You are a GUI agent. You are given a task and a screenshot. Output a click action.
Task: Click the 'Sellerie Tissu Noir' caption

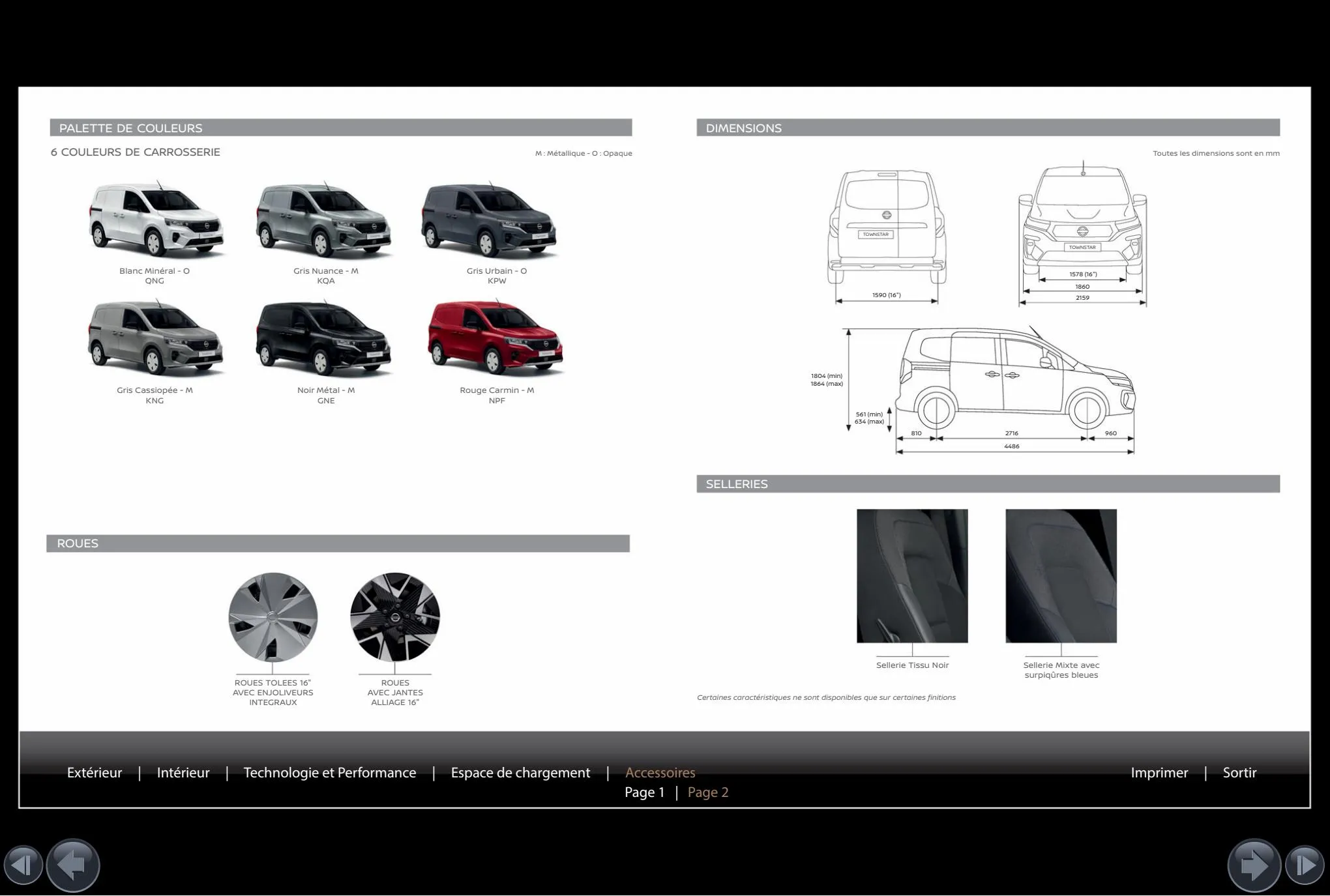[912, 665]
